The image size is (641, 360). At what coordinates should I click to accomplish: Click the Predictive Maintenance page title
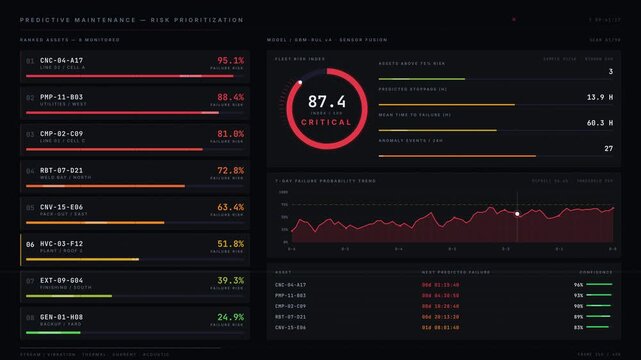coord(132,20)
